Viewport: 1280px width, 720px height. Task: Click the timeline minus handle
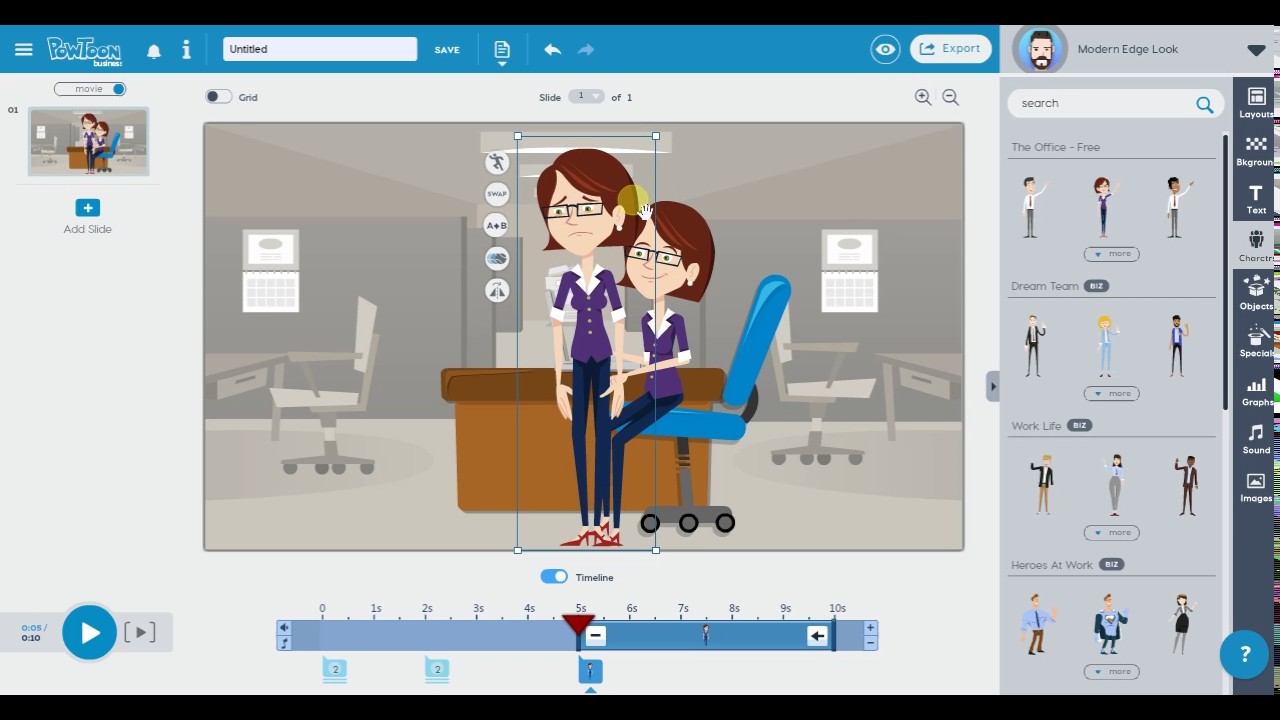pyautogui.click(x=596, y=635)
